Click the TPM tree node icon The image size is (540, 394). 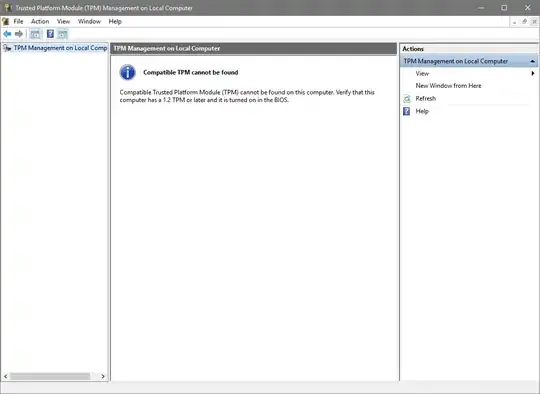[7, 48]
